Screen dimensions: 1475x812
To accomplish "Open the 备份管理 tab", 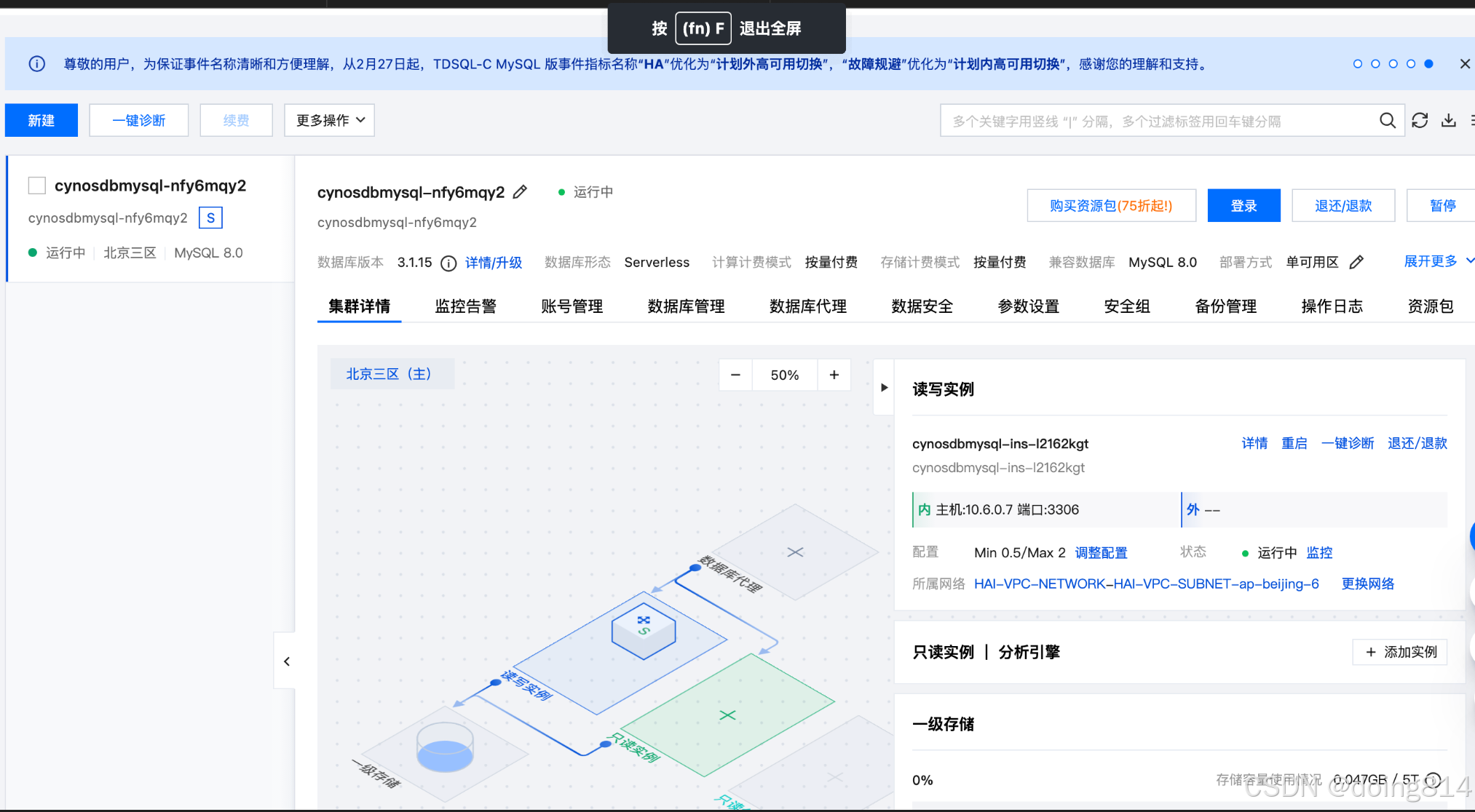I will coord(1226,306).
